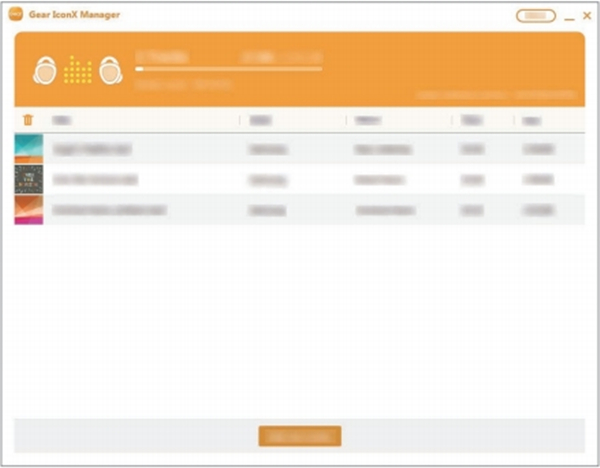Sort tracks by the Time column header

[470, 120]
